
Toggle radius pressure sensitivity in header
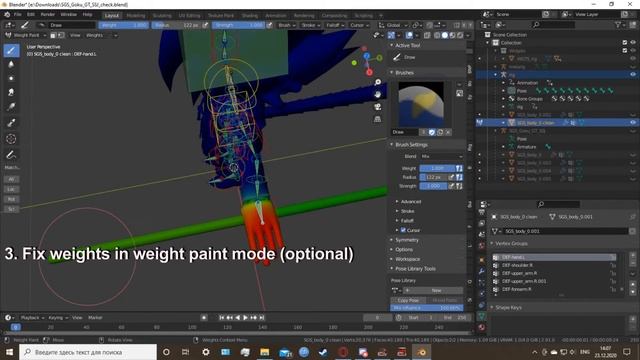click(x=205, y=25)
